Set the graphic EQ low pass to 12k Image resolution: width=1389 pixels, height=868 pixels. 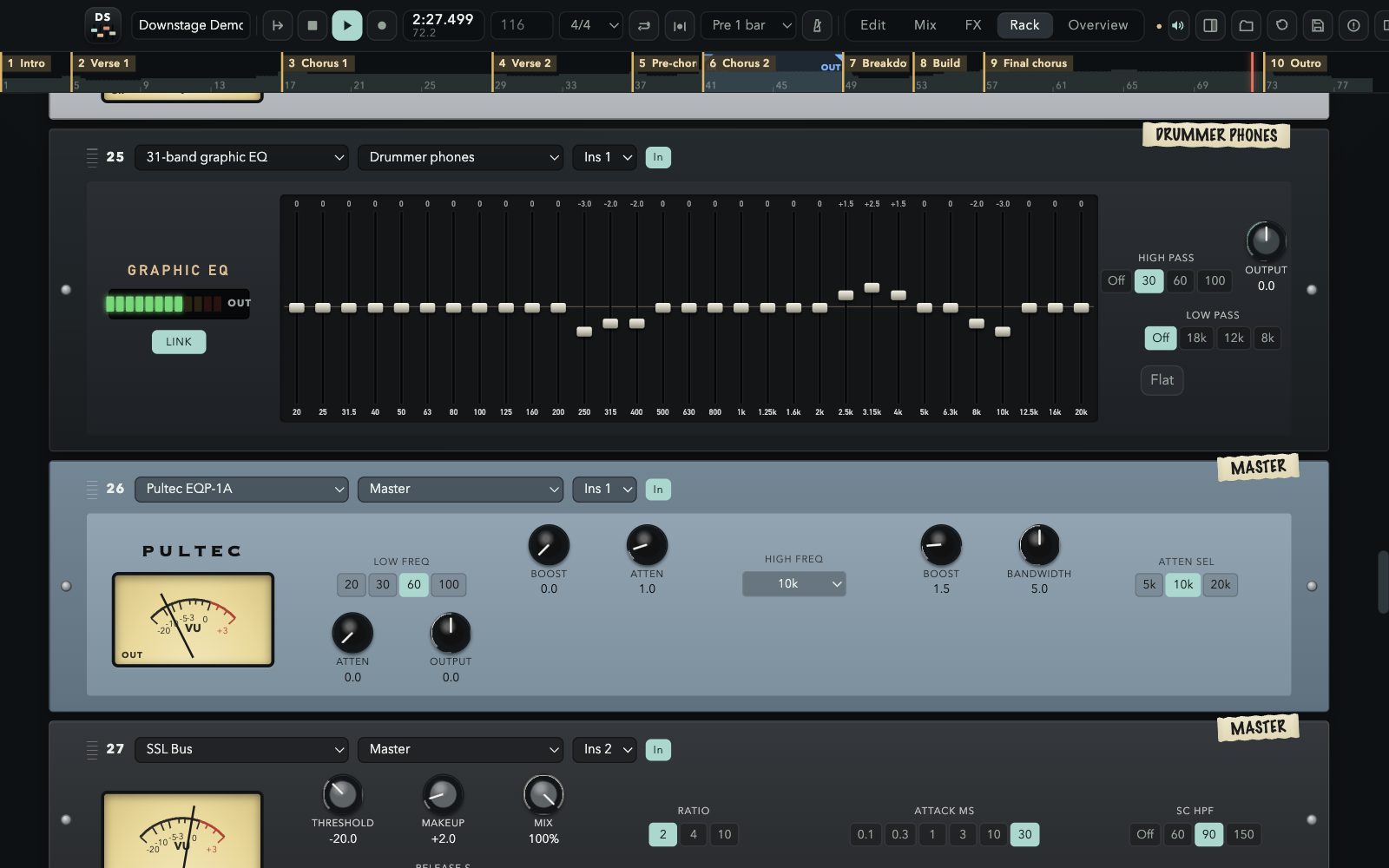tap(1234, 338)
